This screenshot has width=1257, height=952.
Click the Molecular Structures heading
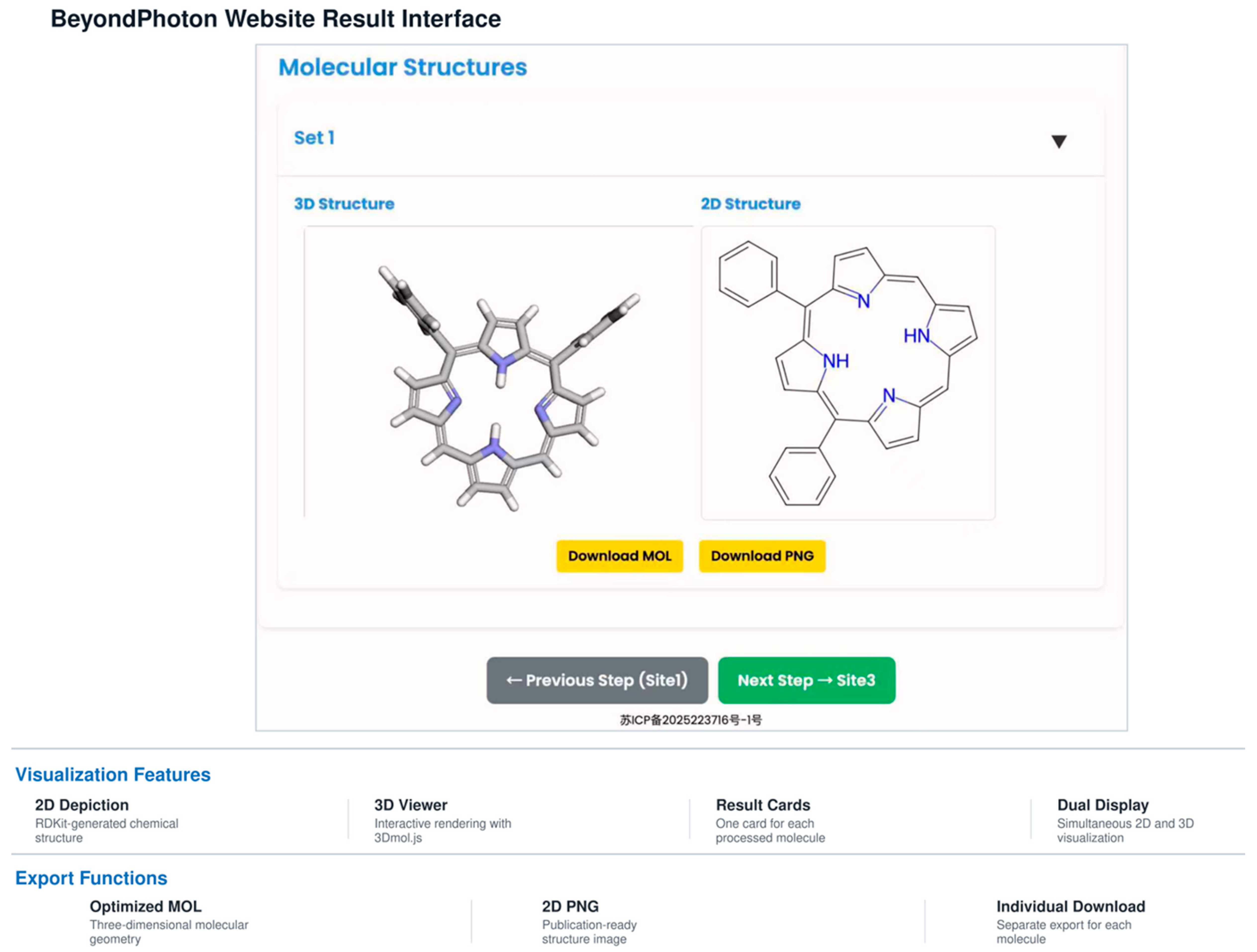(x=402, y=67)
